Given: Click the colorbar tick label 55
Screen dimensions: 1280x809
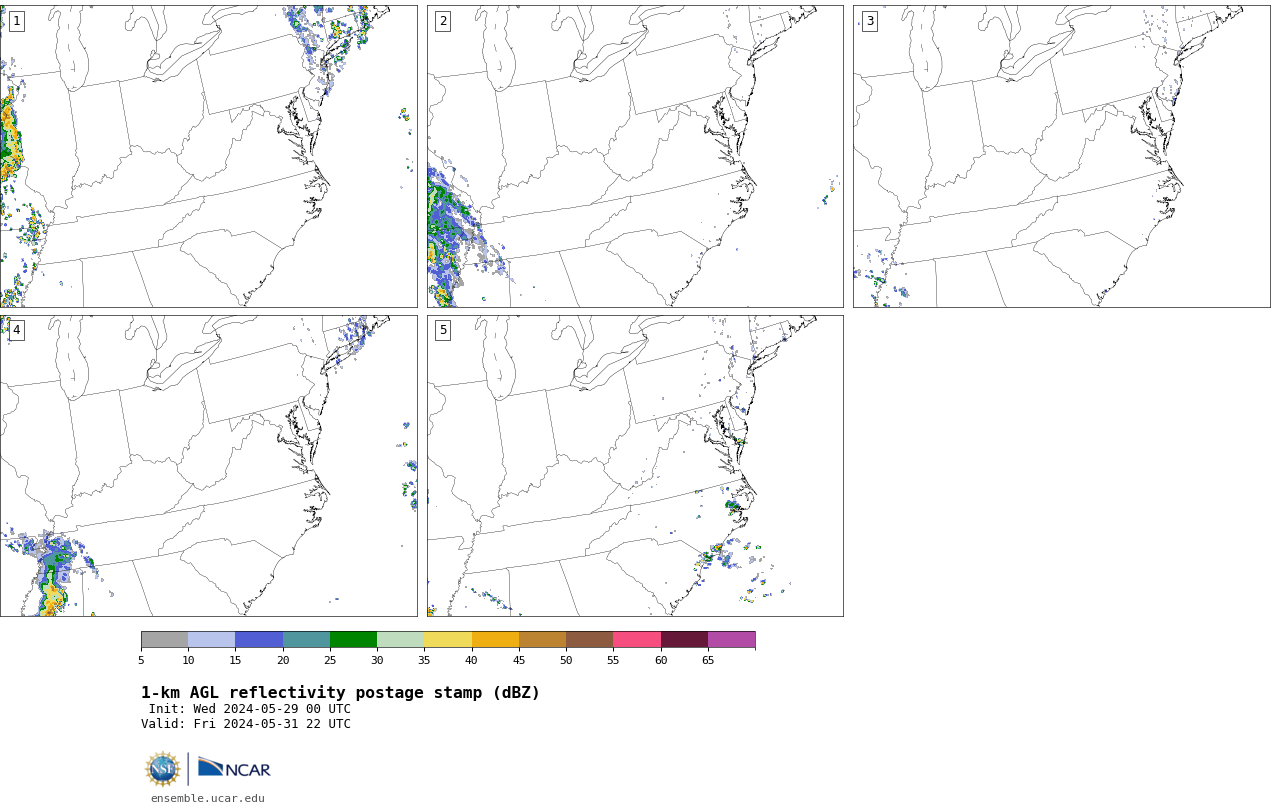Looking at the screenshot, I should 613,660.
